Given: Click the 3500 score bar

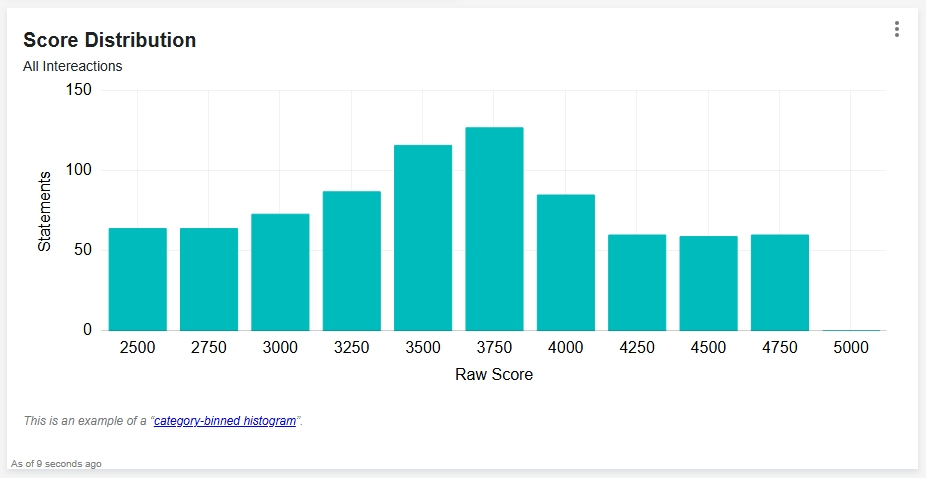Looking at the screenshot, I should point(423,238).
